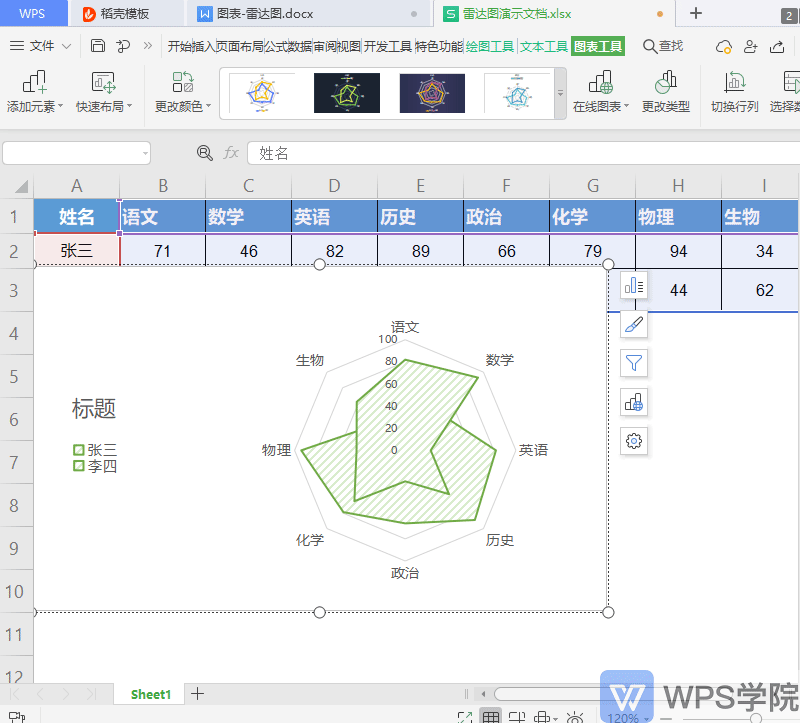Switch to the 页面布局 ribbon tab
Viewport: 800px width, 723px height.
pos(239,46)
